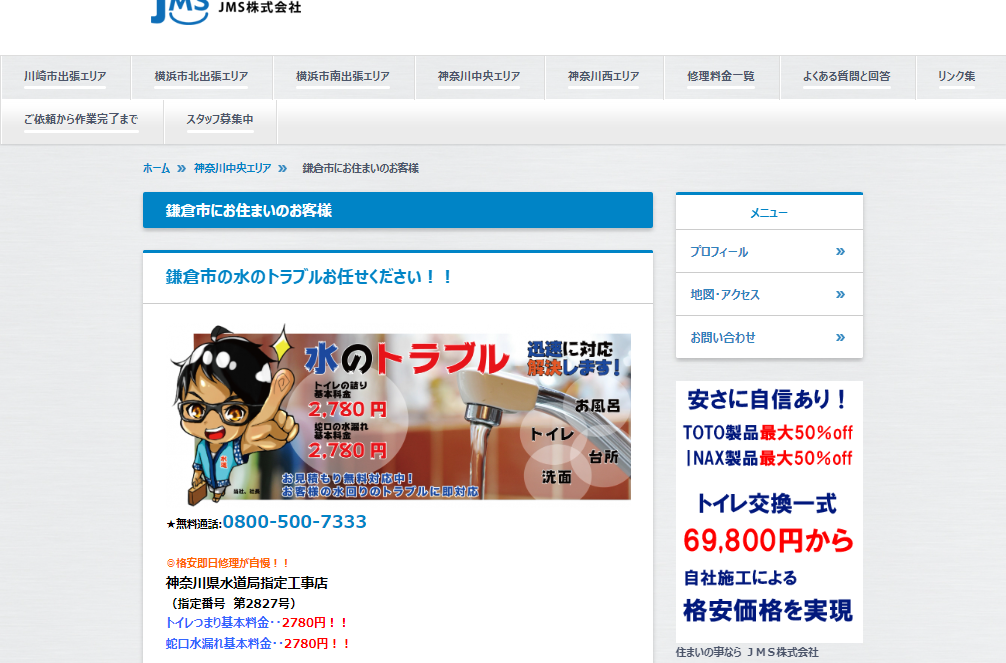Click the arrow icon beside プロフィール

[x=840, y=251]
